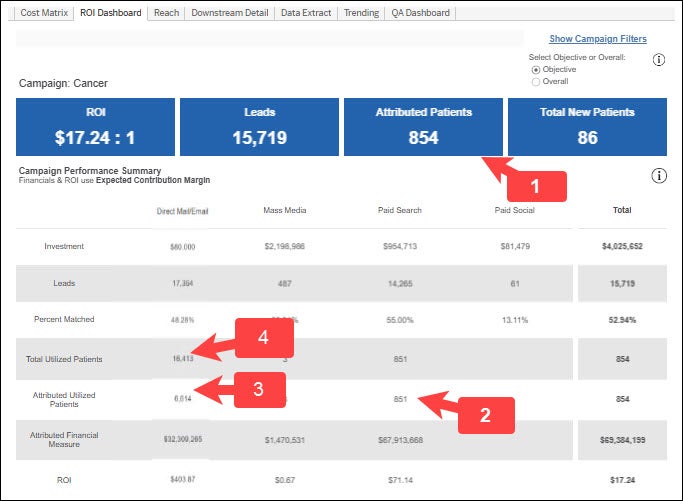This screenshot has width=683, height=501.
Task: Click the Total New Patients tile
Action: [x=587, y=127]
